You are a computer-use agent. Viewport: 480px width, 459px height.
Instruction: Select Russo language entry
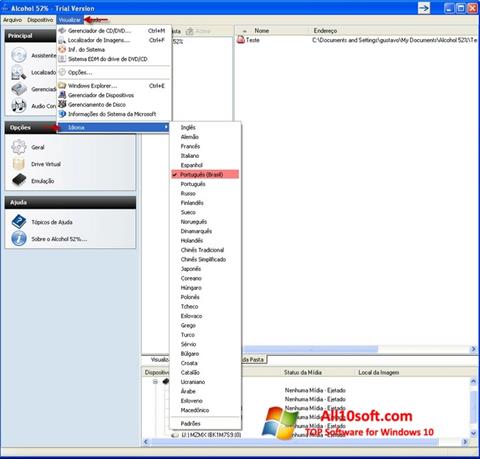tap(188, 193)
